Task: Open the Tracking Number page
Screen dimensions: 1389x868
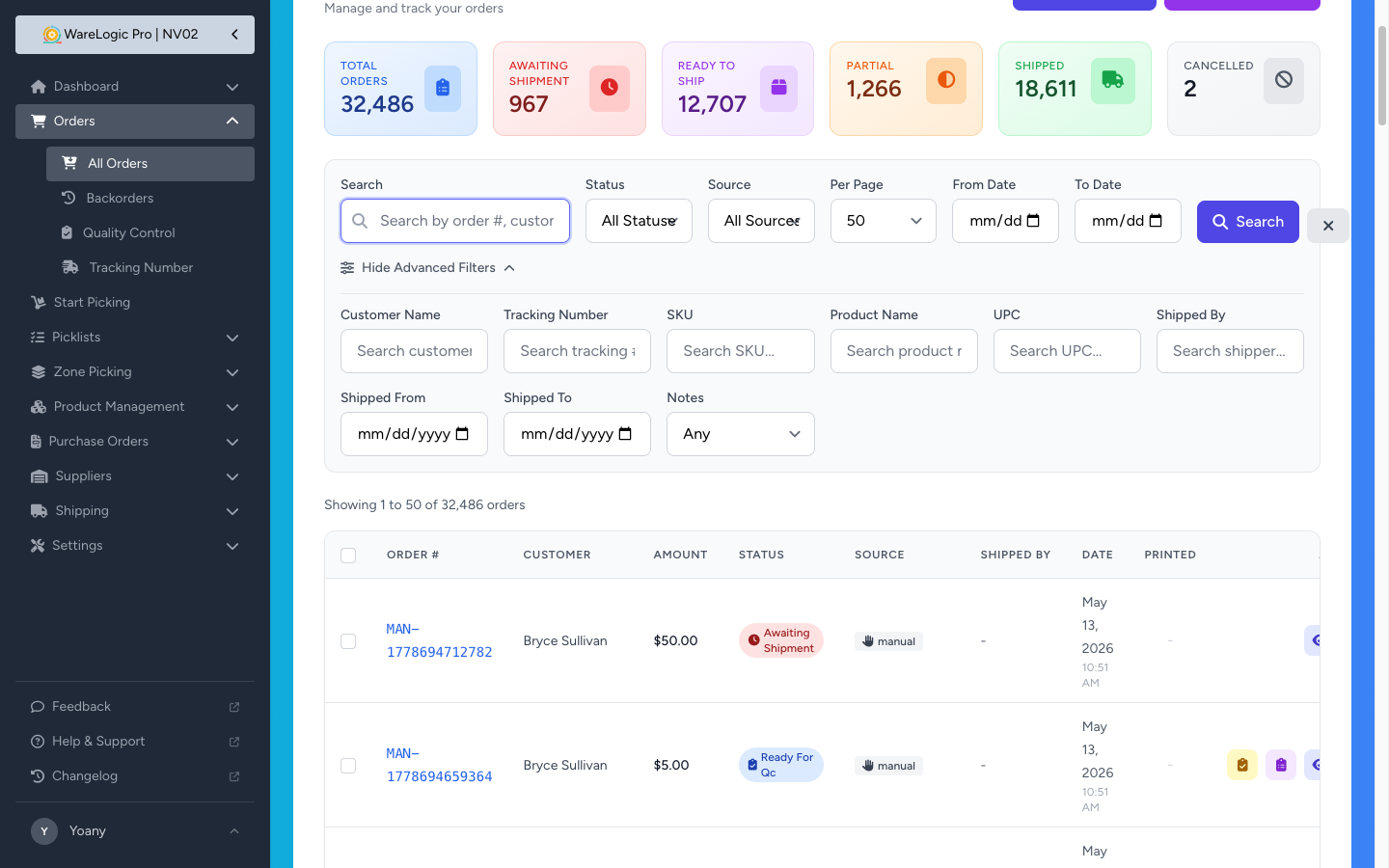Action: (x=150, y=268)
